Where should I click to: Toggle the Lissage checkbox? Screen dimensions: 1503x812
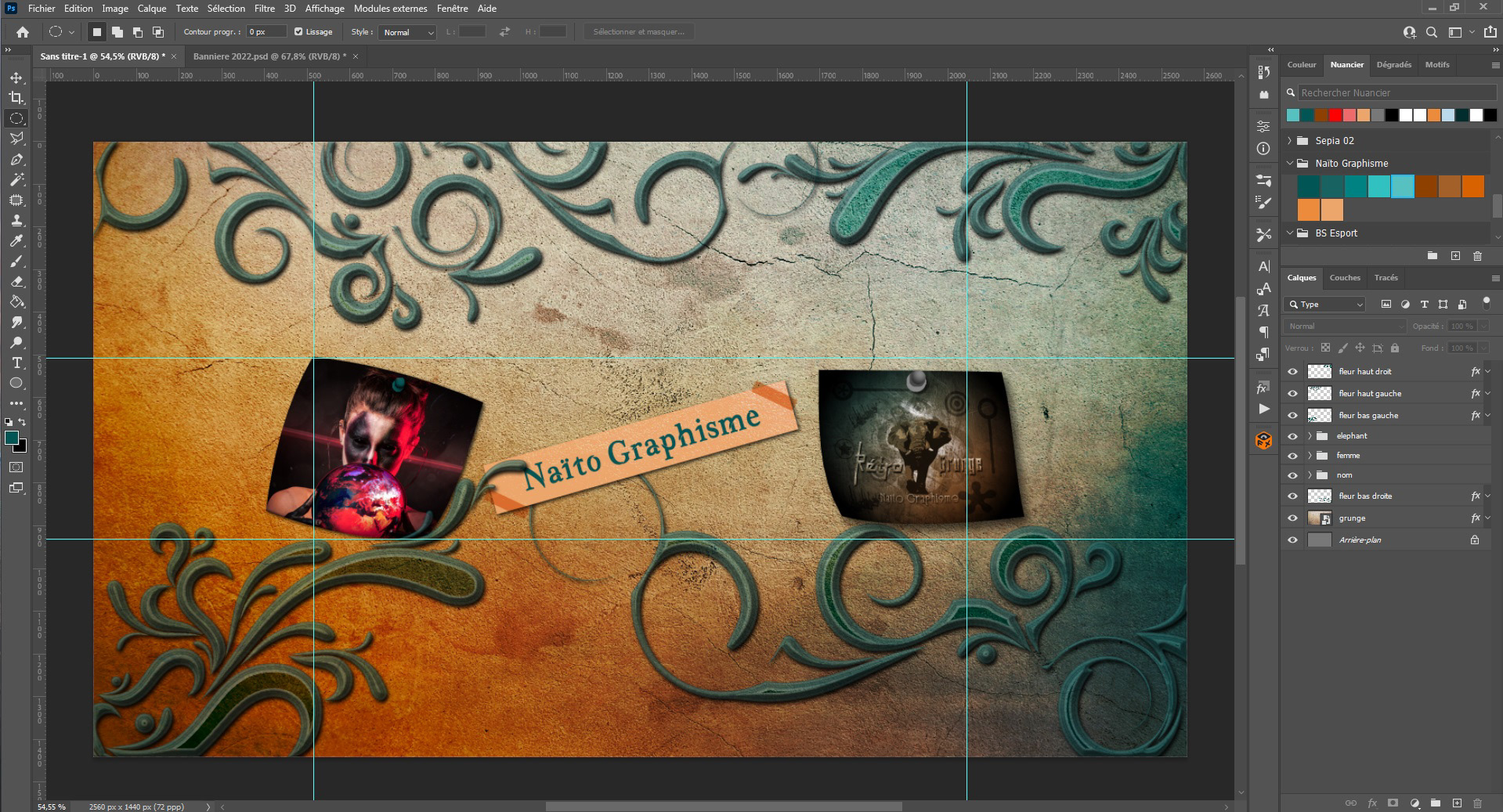click(x=298, y=32)
